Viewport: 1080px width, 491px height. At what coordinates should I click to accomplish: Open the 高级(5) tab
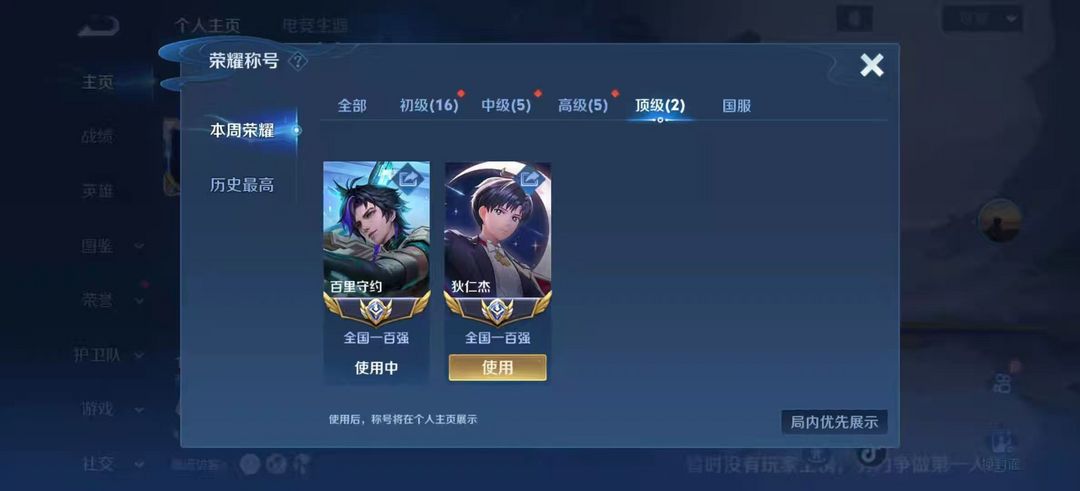click(583, 105)
